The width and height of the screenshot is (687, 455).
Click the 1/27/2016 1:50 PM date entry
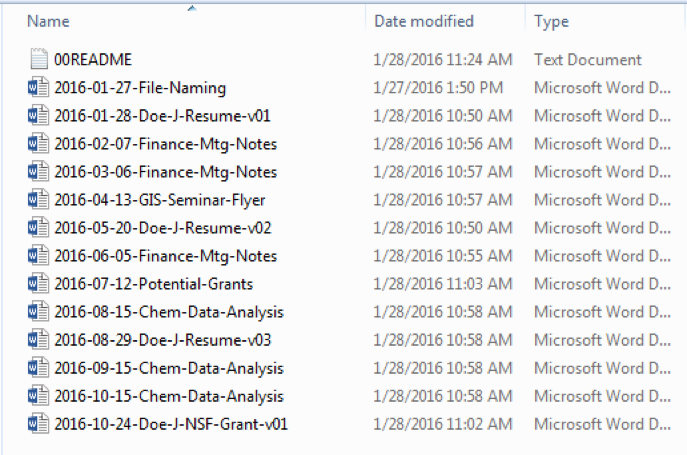[438, 88]
